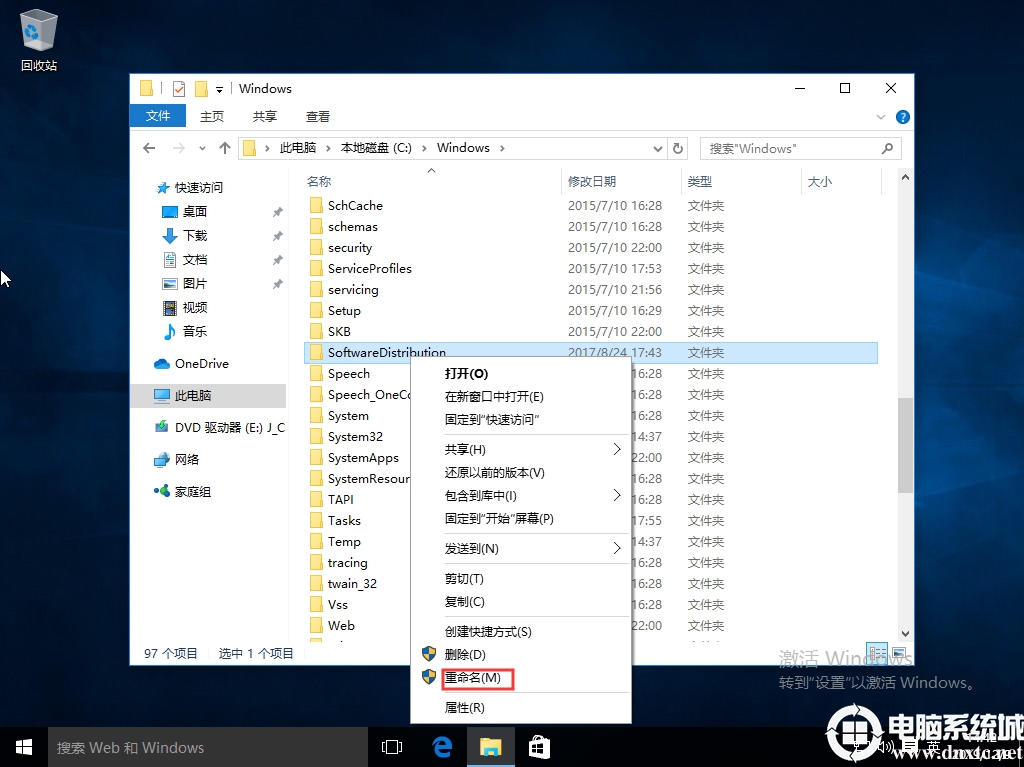Open the 文件 ribbon tab
This screenshot has height=767, width=1024.
[x=158, y=116]
